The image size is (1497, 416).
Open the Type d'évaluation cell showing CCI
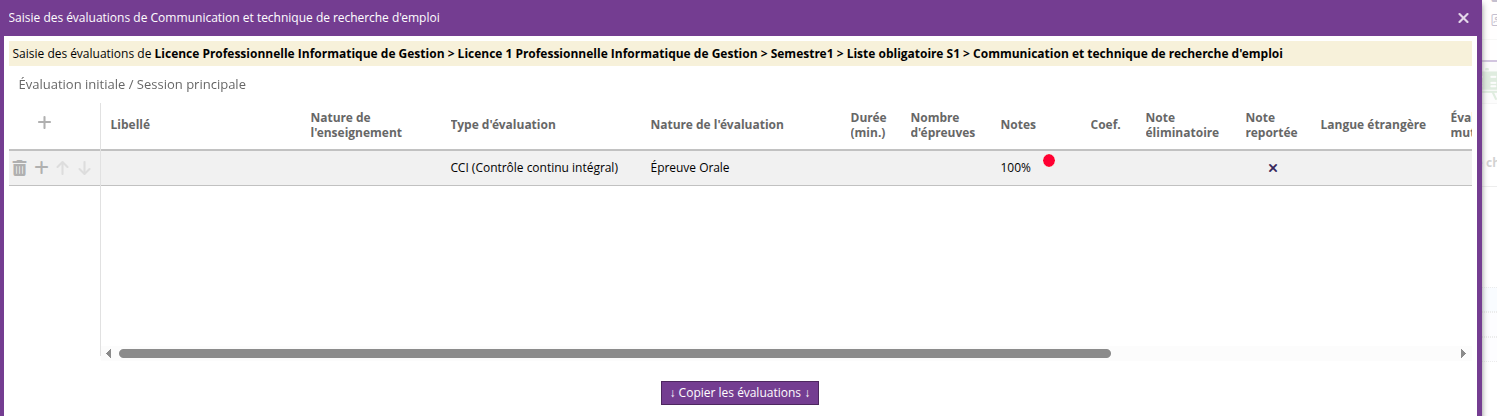(535, 168)
